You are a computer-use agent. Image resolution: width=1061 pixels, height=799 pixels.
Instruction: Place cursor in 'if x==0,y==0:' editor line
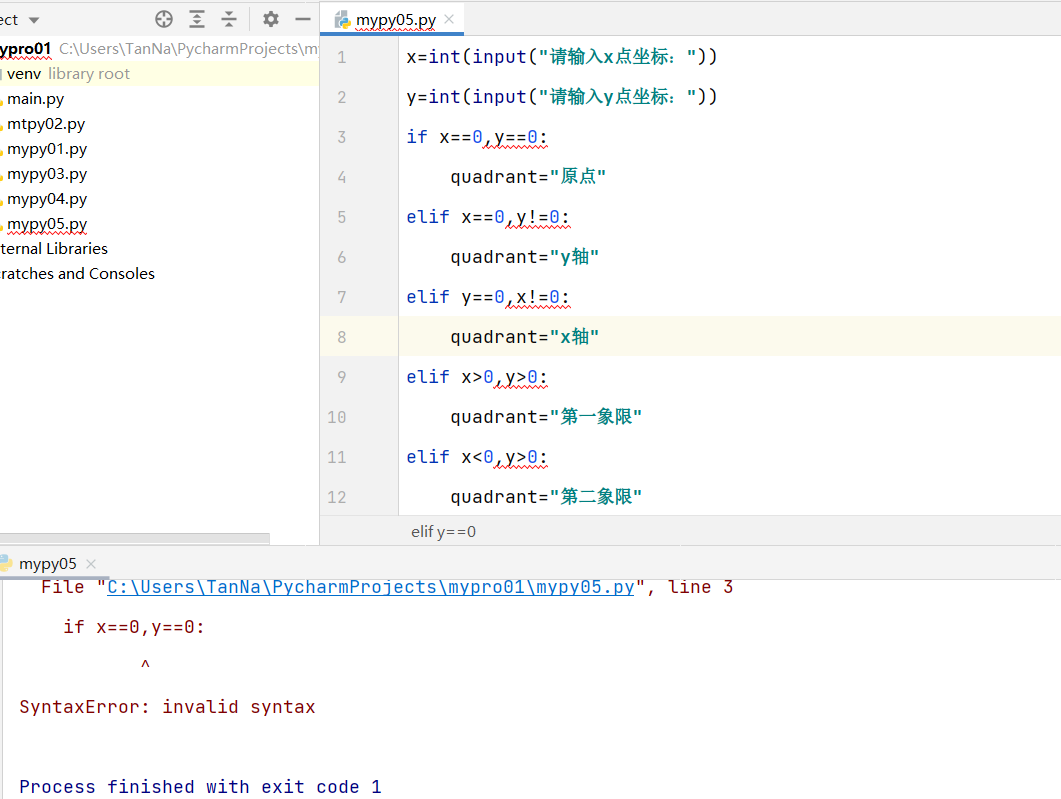pyautogui.click(x=477, y=137)
